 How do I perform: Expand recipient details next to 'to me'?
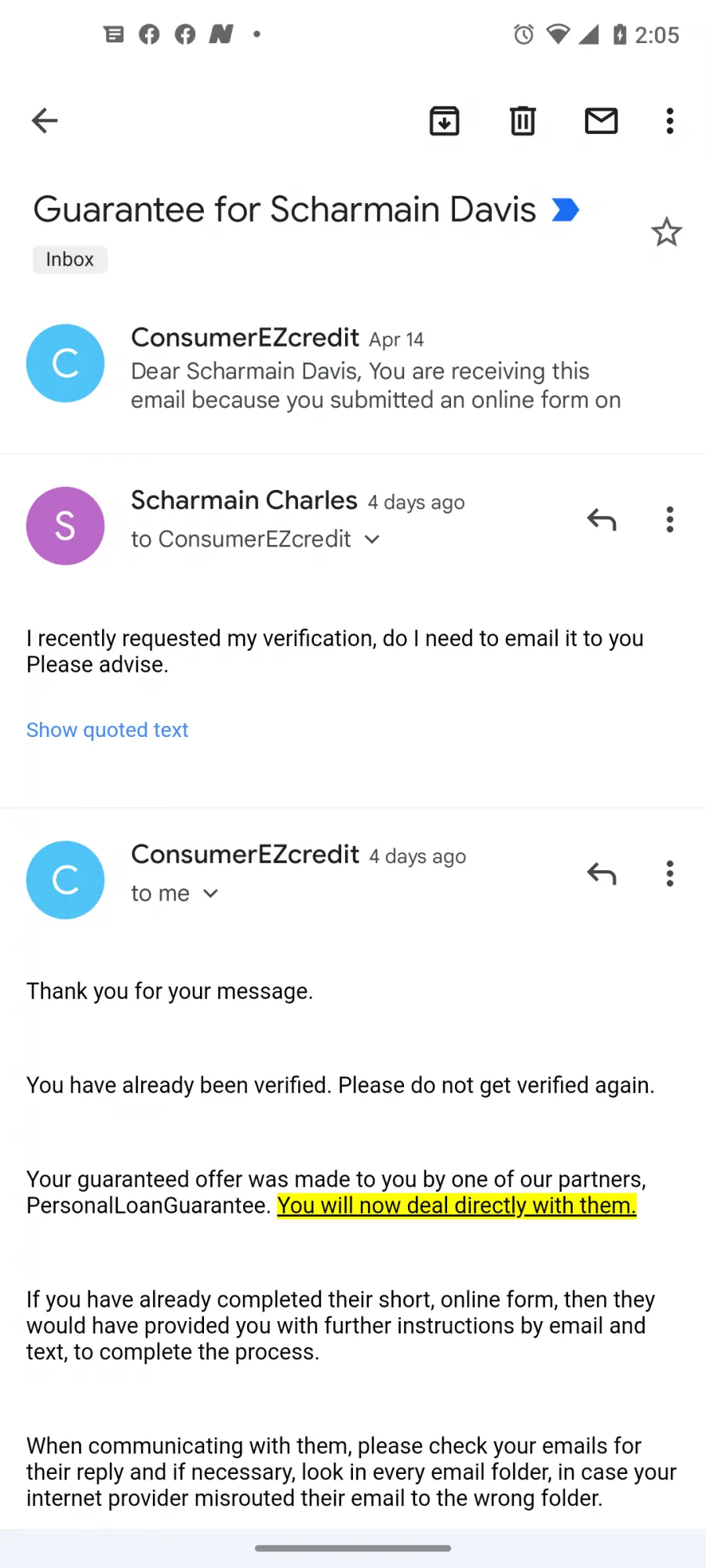(x=210, y=894)
